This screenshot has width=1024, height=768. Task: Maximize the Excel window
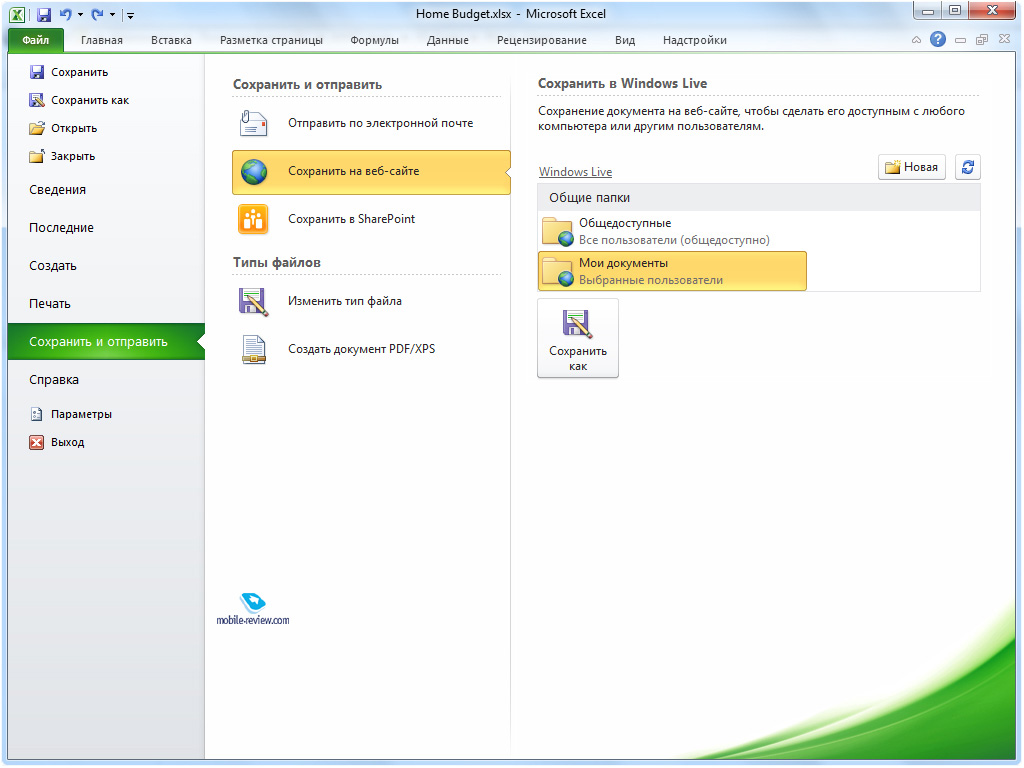point(955,10)
